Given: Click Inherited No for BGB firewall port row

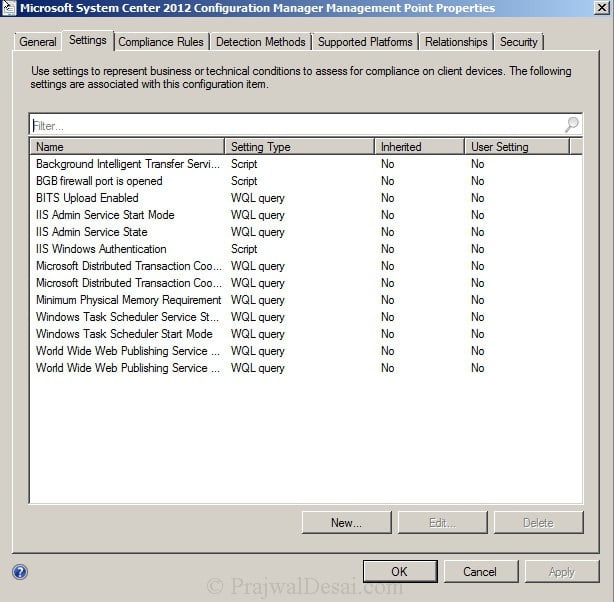Looking at the screenshot, I should [x=388, y=181].
